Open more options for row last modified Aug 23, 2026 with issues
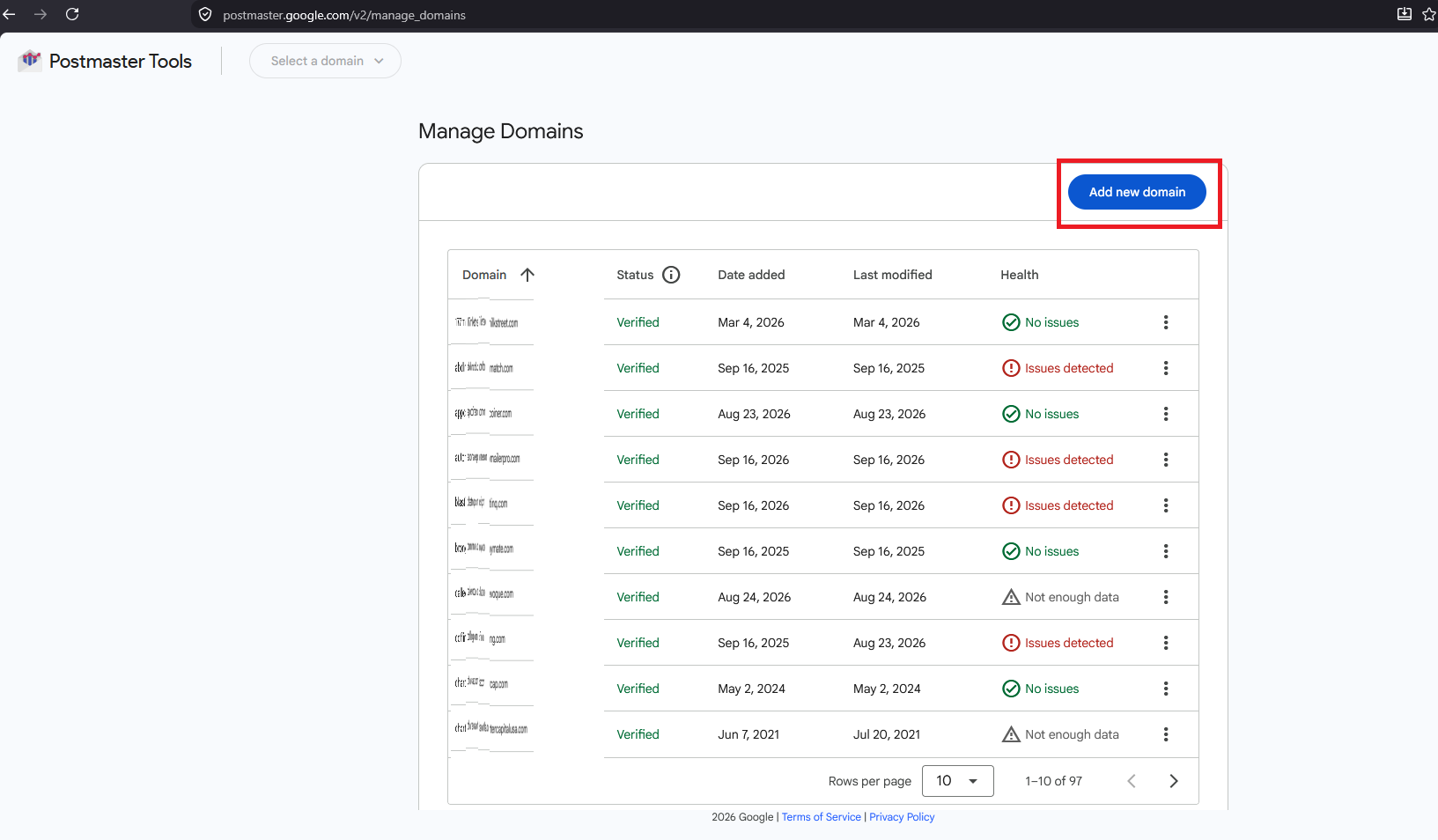Image resolution: width=1438 pixels, height=840 pixels. coord(1166,643)
